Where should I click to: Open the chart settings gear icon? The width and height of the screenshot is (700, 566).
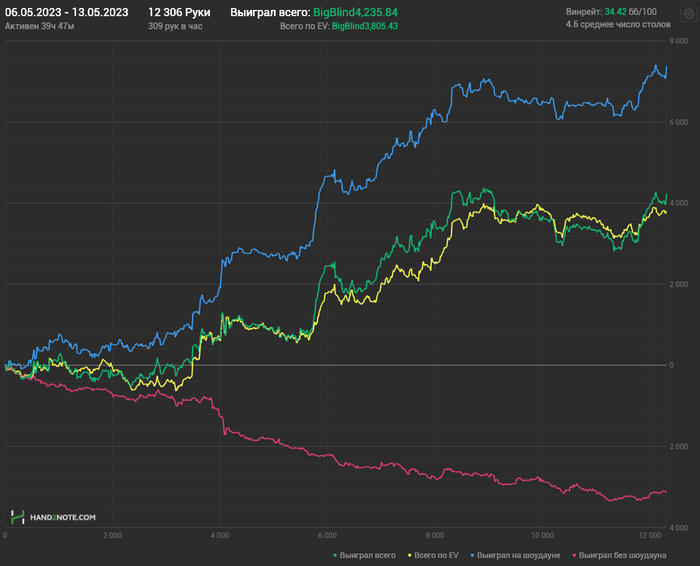688,14
